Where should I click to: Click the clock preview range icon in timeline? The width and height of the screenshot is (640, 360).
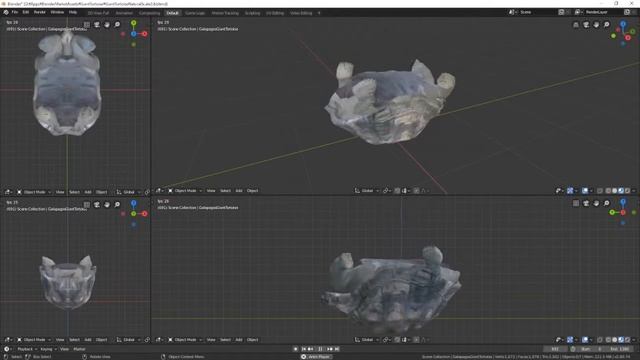coord(573,349)
